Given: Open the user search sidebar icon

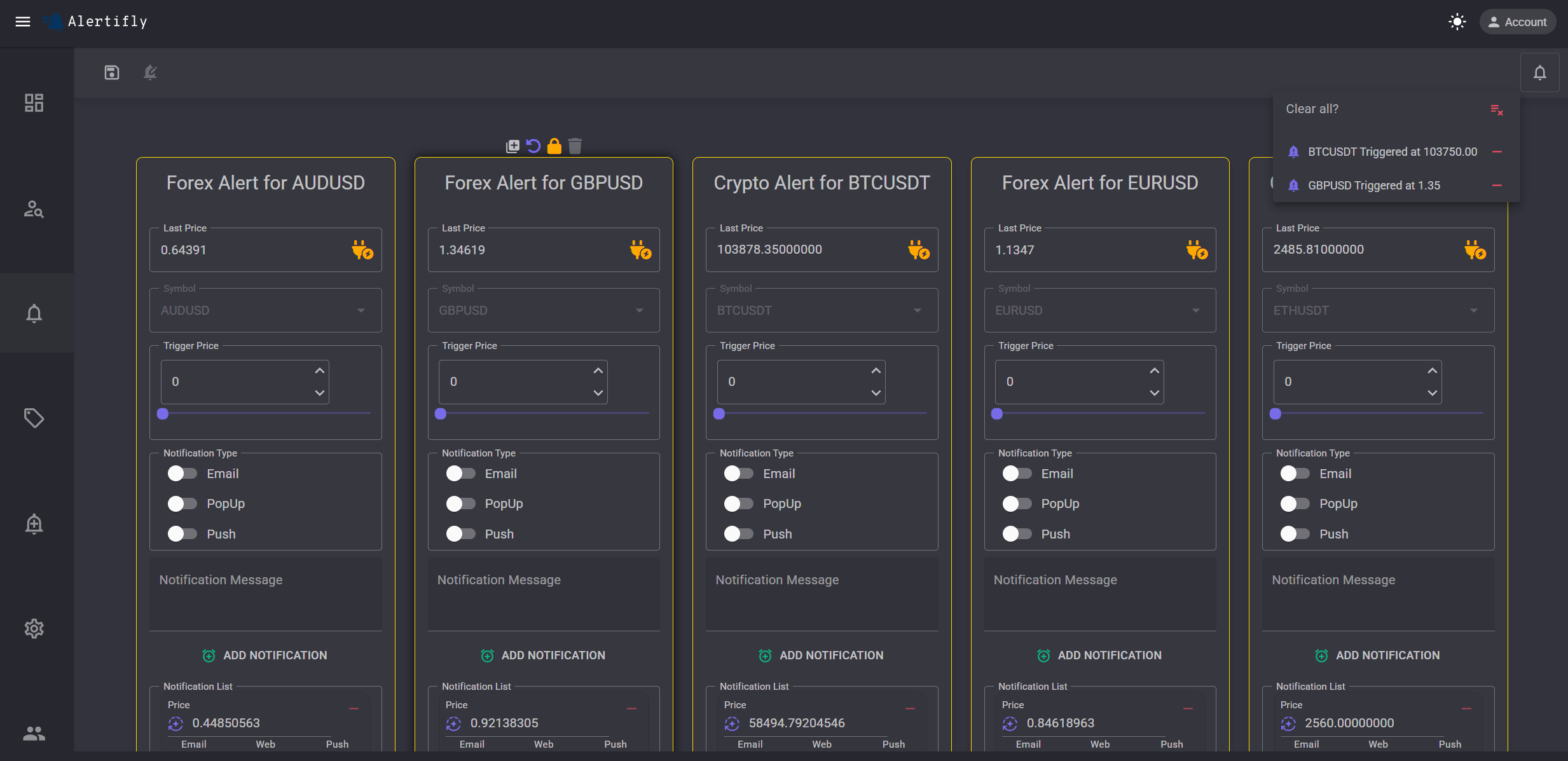Looking at the screenshot, I should [x=34, y=209].
